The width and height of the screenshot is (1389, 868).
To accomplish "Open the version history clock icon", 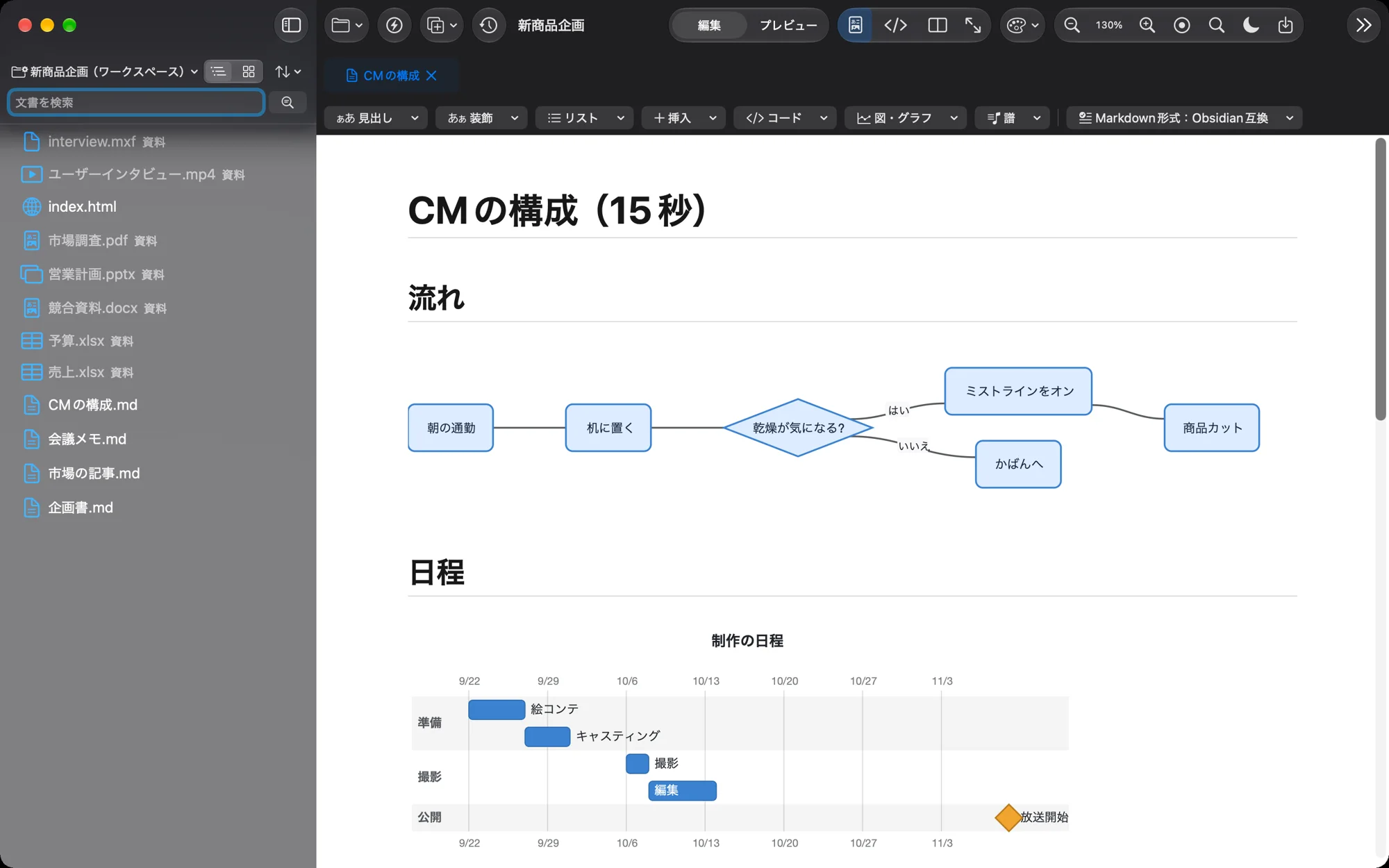I will point(488,26).
